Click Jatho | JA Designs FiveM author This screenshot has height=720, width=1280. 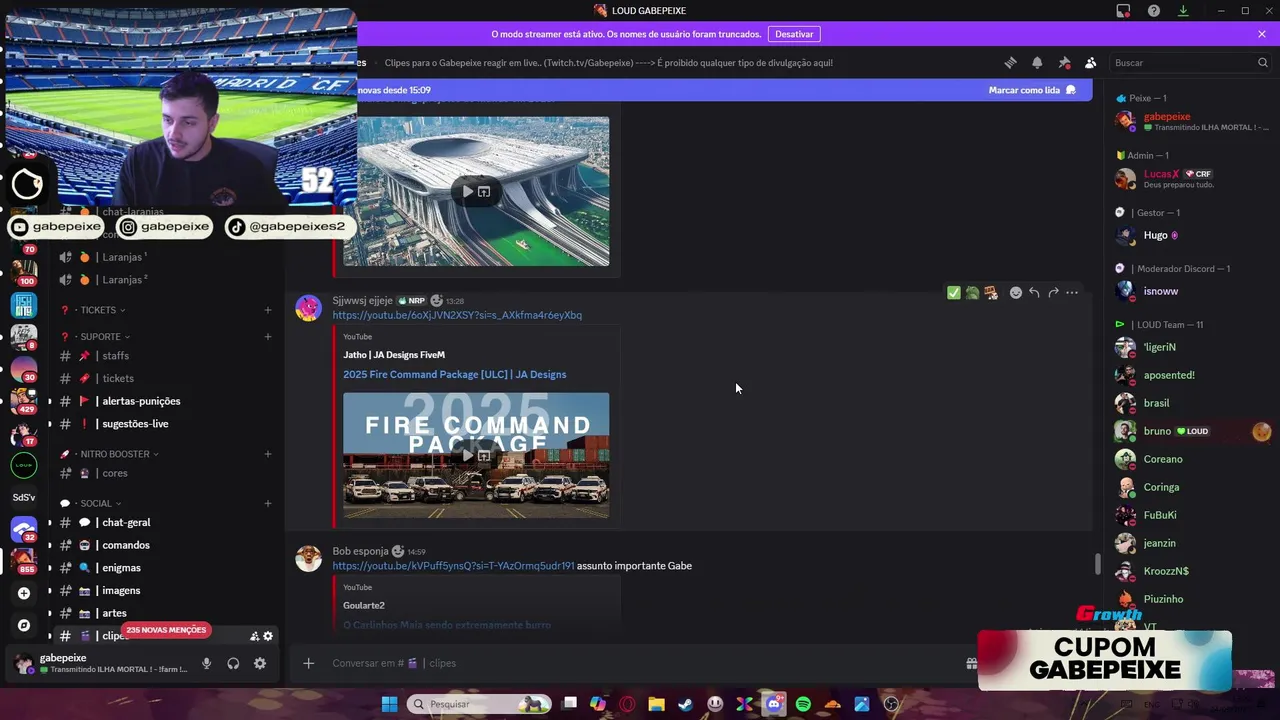[394, 355]
